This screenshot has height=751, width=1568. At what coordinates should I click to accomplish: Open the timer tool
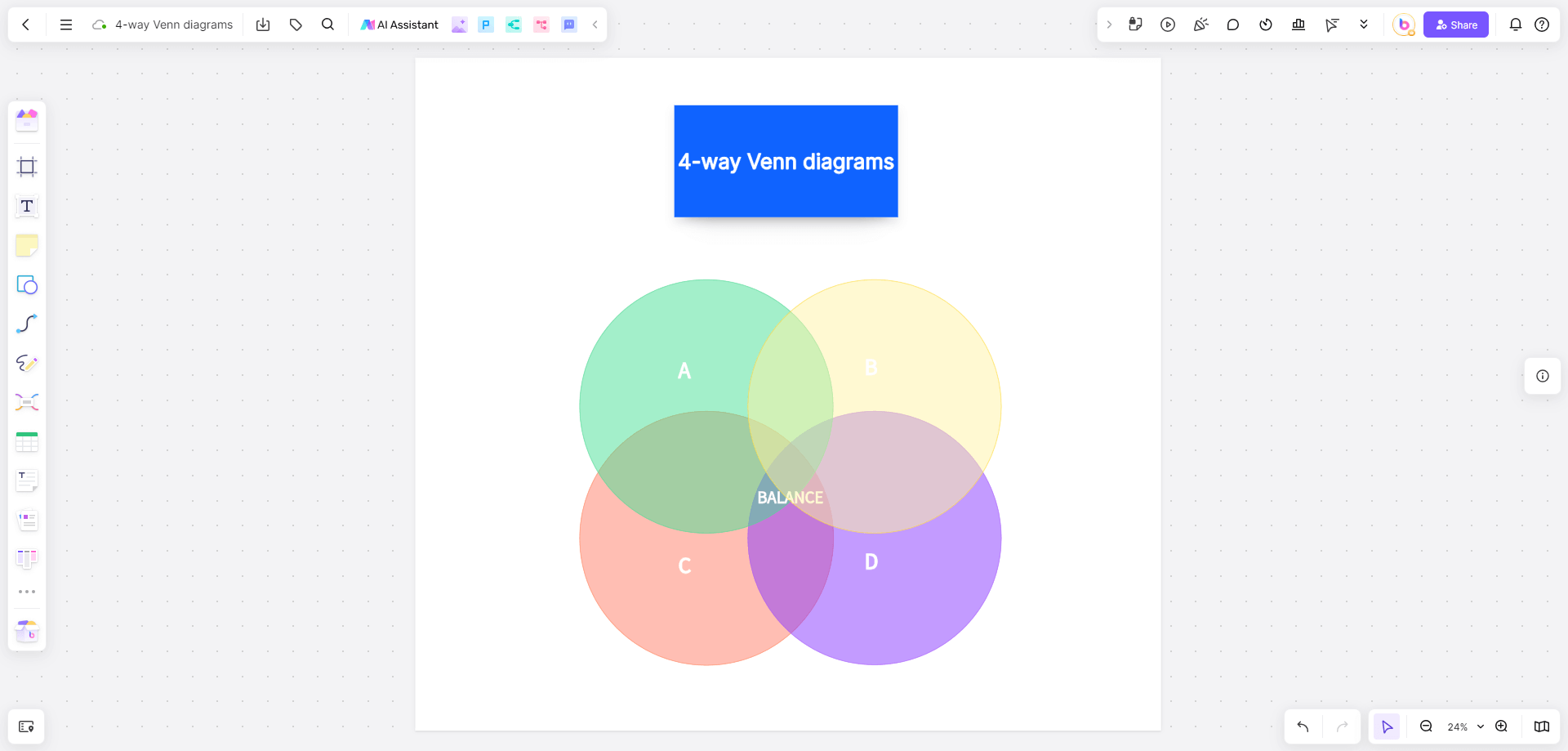pyautogui.click(x=1266, y=25)
